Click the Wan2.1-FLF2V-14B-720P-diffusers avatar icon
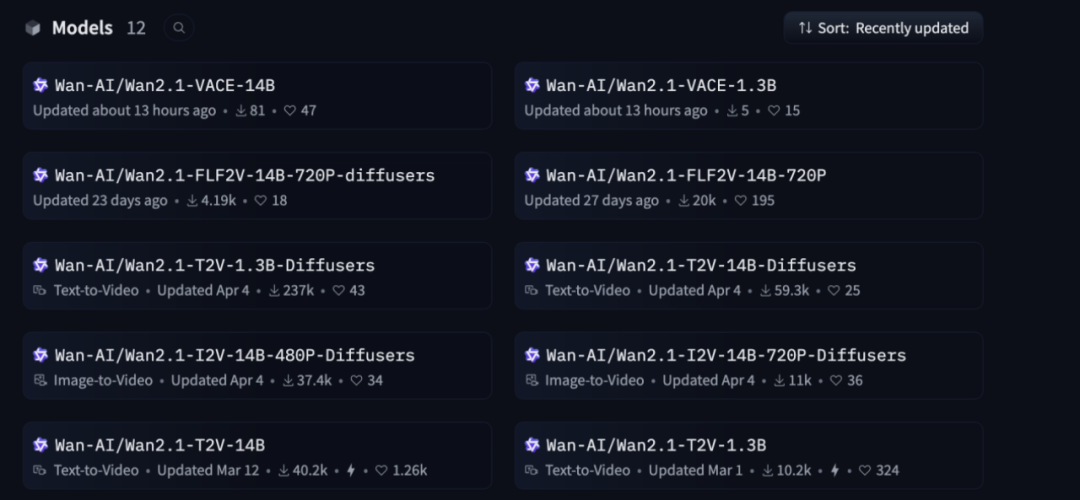The height and width of the screenshot is (500, 1080). (x=40, y=176)
